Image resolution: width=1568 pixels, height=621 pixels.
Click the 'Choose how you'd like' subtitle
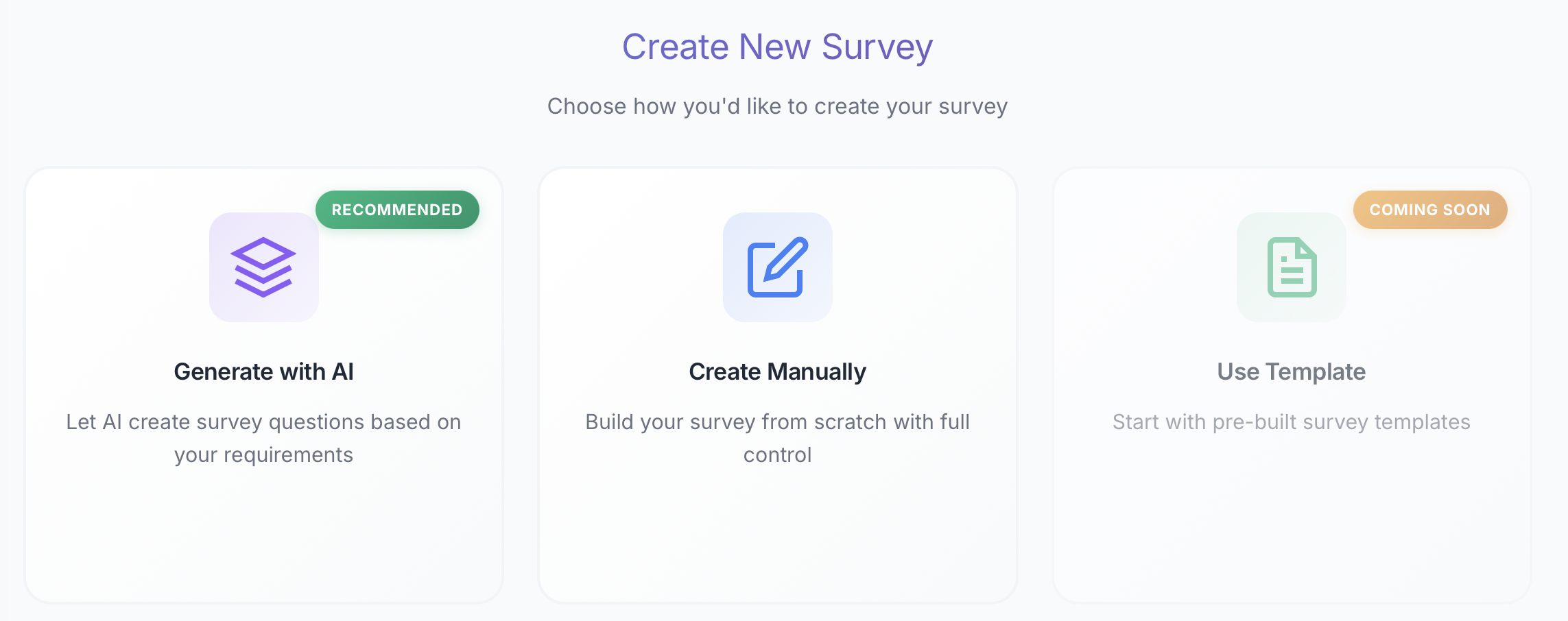(777, 106)
